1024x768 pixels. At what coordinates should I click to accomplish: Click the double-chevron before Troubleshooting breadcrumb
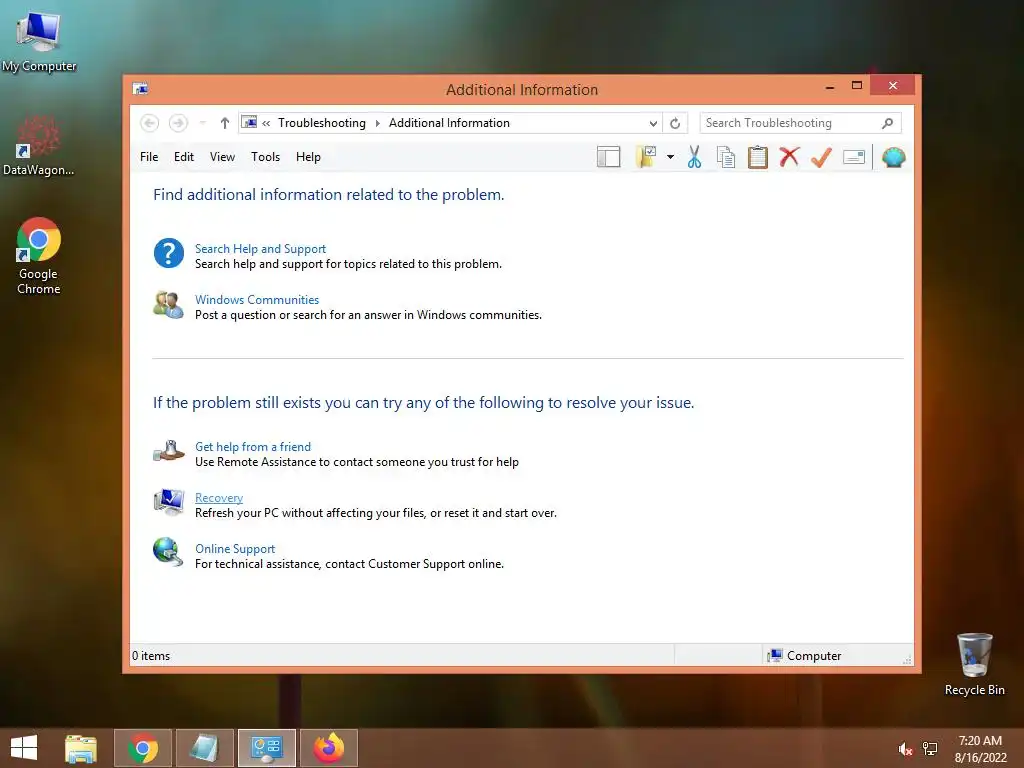click(x=266, y=123)
